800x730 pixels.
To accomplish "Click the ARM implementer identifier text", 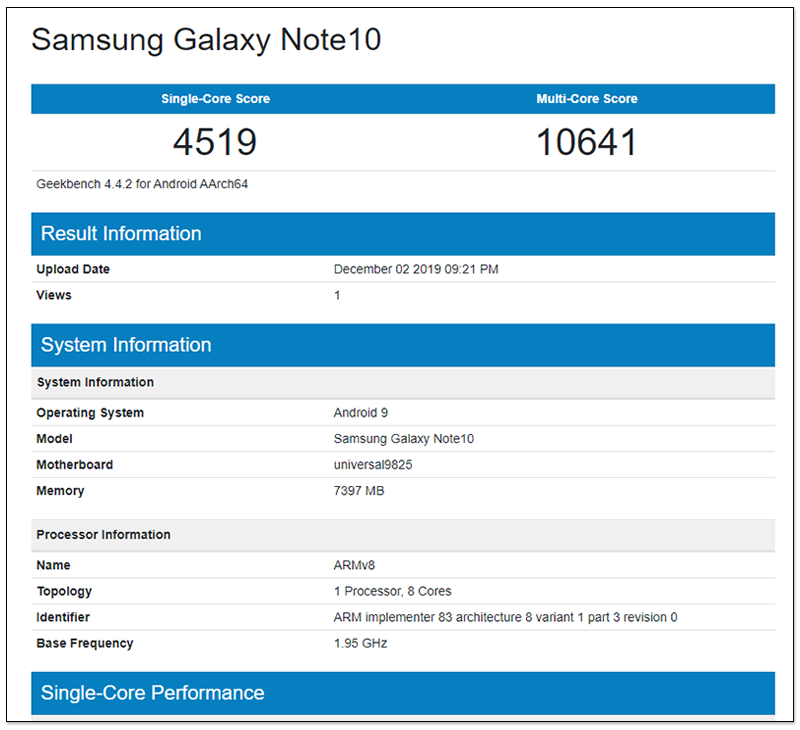I will click(505, 617).
